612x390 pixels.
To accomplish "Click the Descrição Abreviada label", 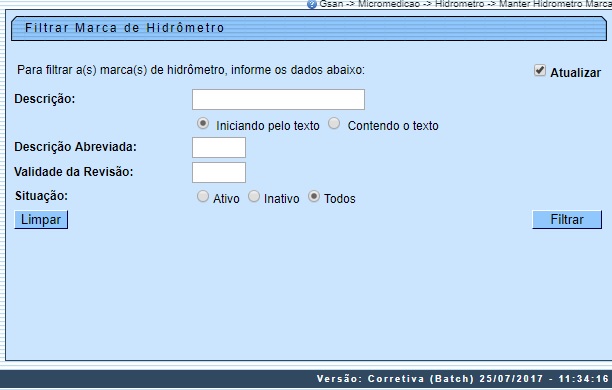I will (75, 147).
